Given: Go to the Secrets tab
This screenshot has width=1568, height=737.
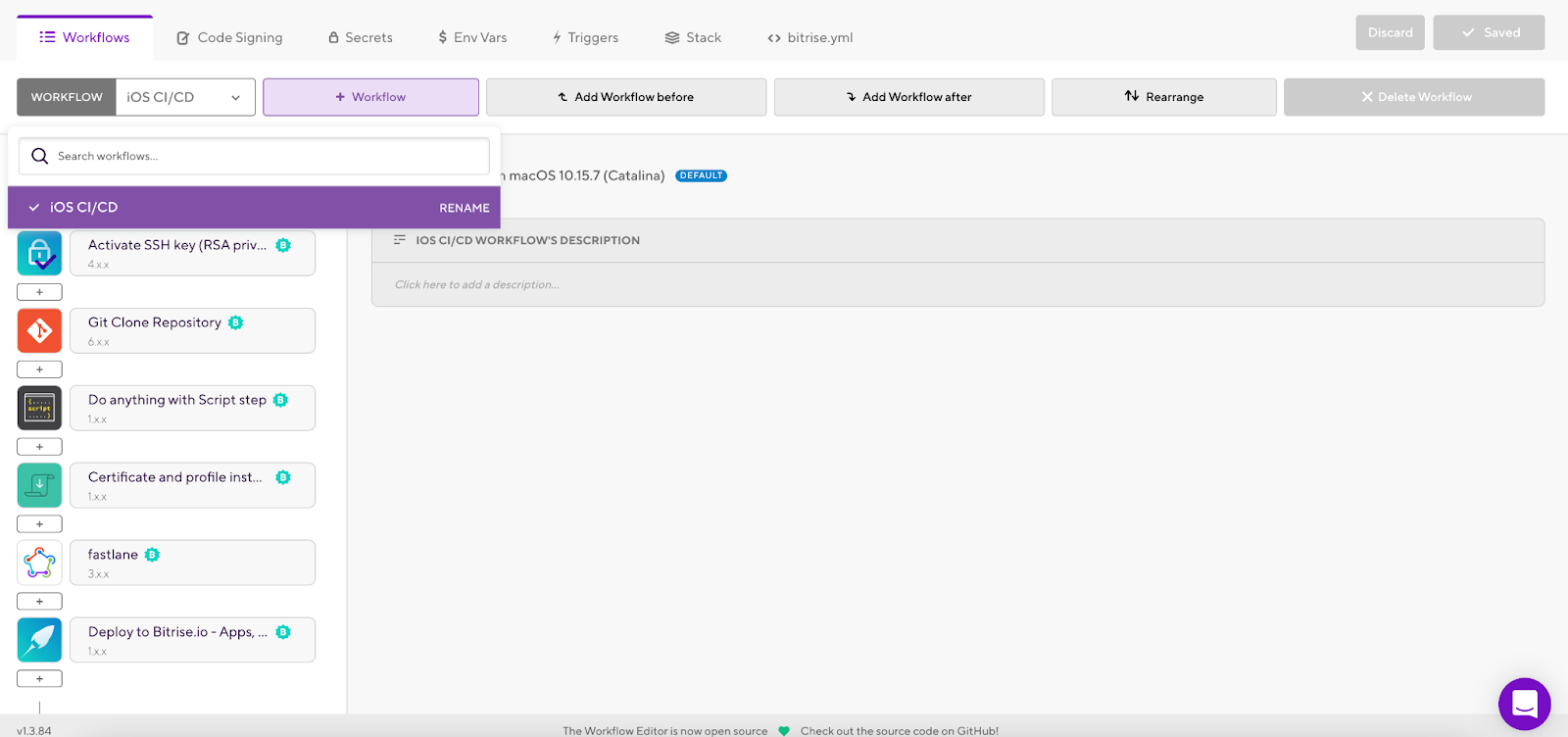Looking at the screenshot, I should click(361, 37).
